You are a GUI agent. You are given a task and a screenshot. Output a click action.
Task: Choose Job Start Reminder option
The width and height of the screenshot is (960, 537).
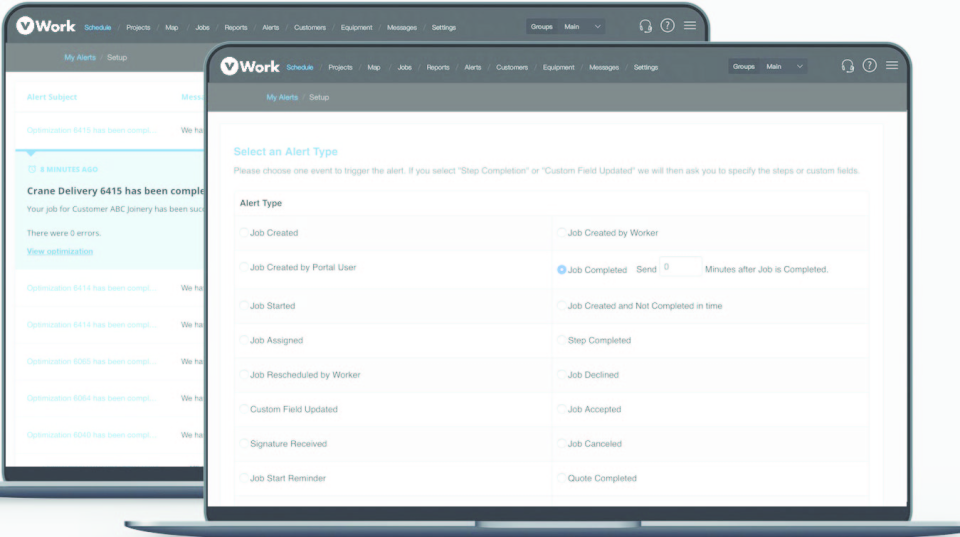(x=244, y=478)
